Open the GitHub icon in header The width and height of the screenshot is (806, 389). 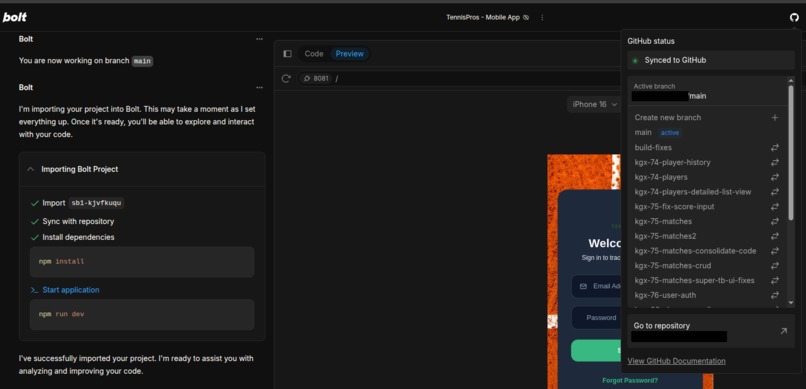794,17
